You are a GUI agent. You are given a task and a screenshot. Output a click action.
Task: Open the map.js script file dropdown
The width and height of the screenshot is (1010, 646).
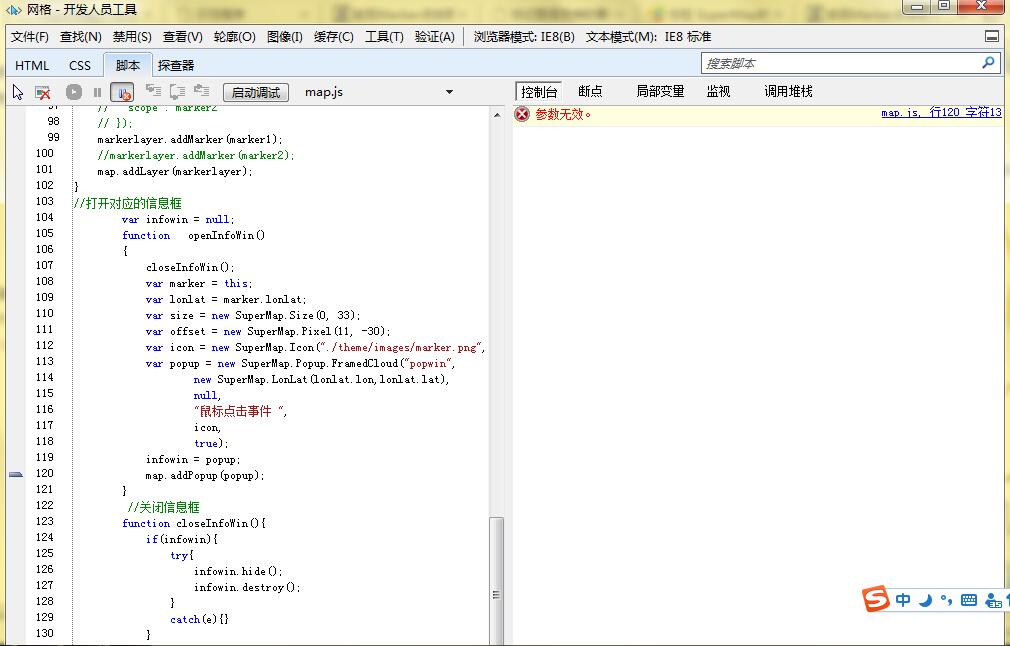tap(449, 92)
